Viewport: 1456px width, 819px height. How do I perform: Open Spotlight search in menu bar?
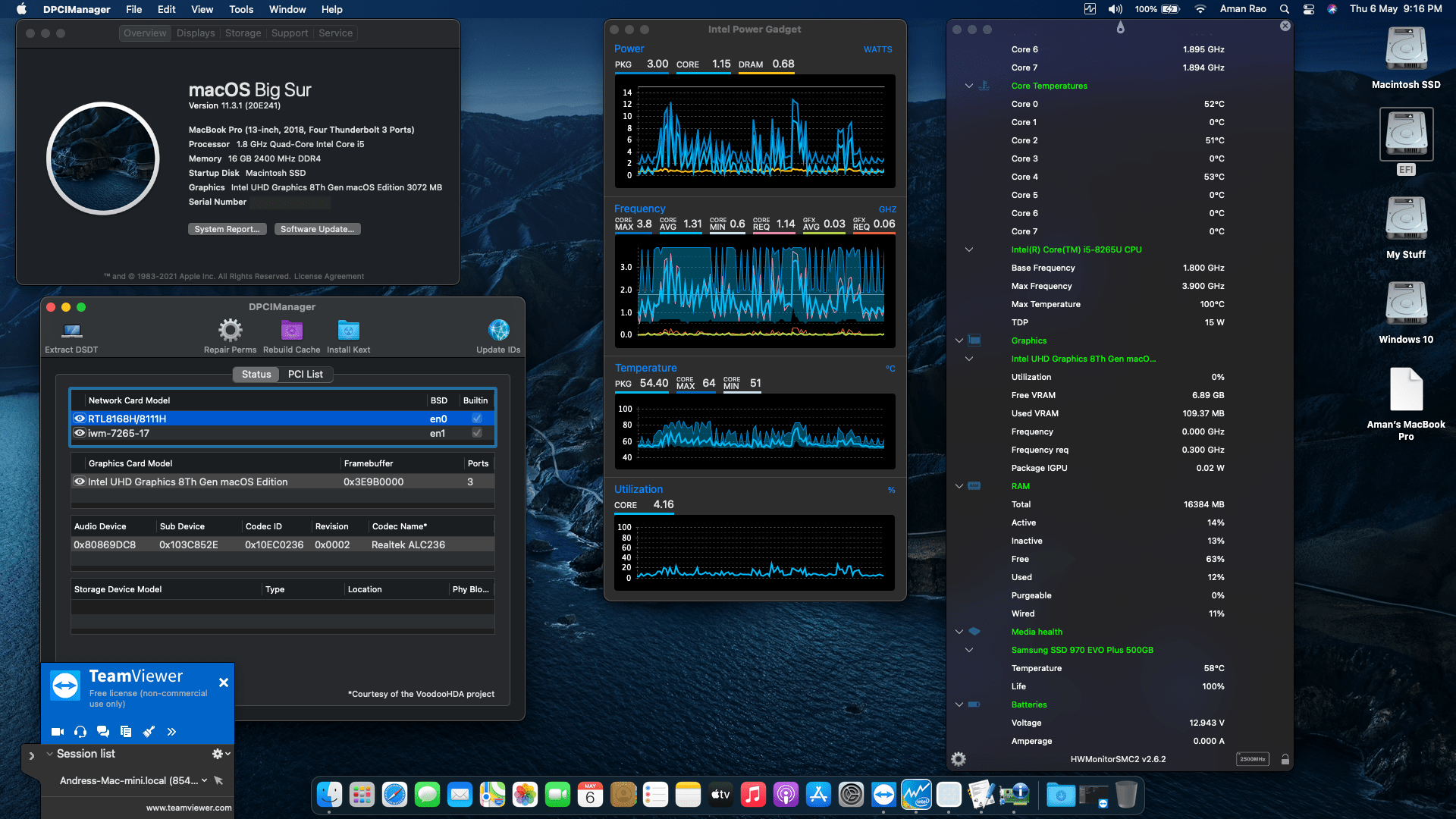(x=1284, y=9)
